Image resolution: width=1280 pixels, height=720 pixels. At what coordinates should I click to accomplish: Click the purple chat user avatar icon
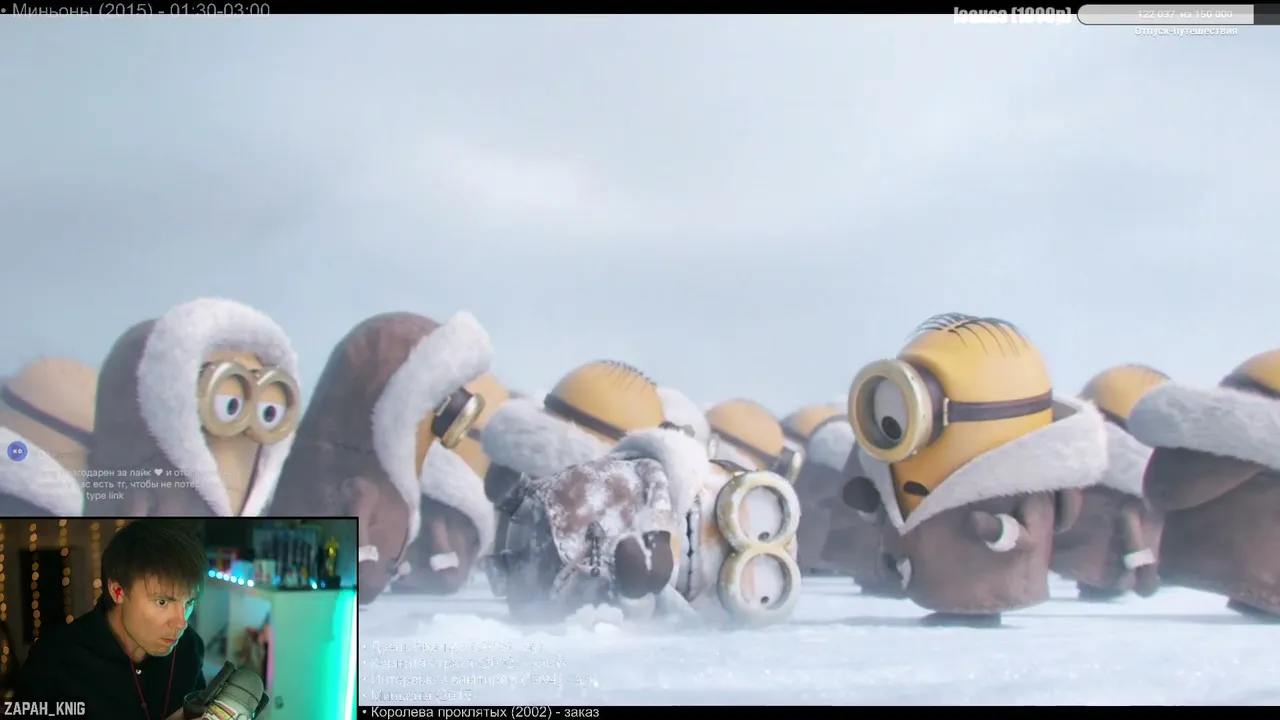coord(17,452)
